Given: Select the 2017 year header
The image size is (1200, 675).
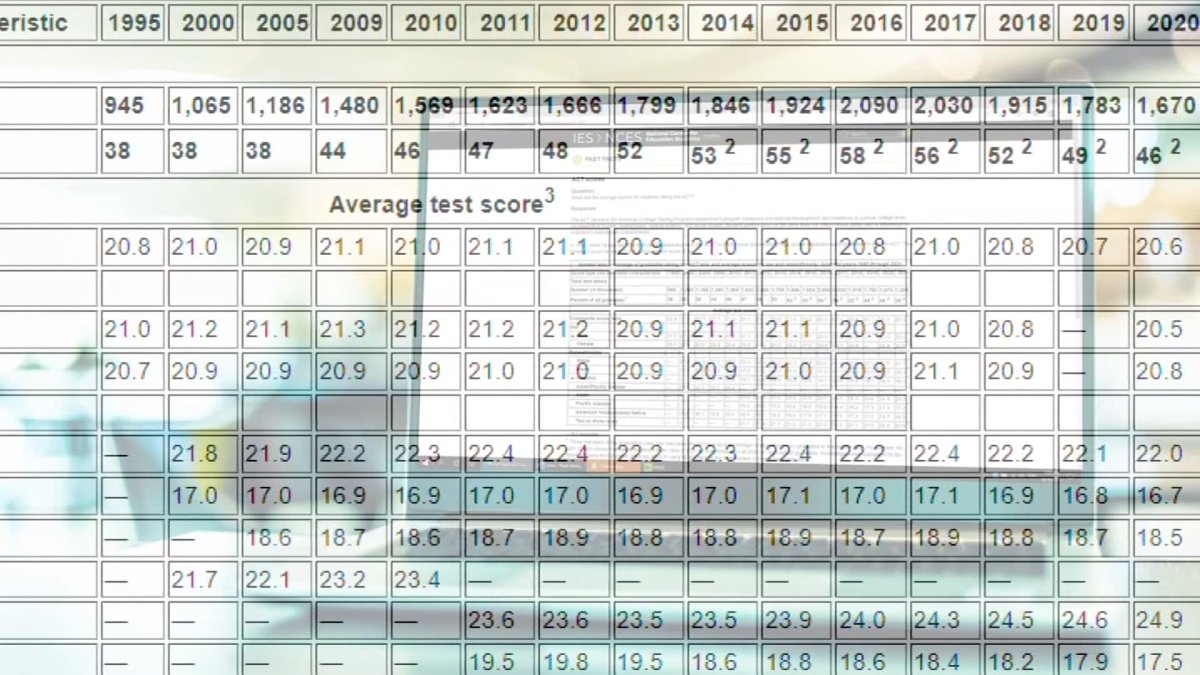Looking at the screenshot, I should coord(947,22).
